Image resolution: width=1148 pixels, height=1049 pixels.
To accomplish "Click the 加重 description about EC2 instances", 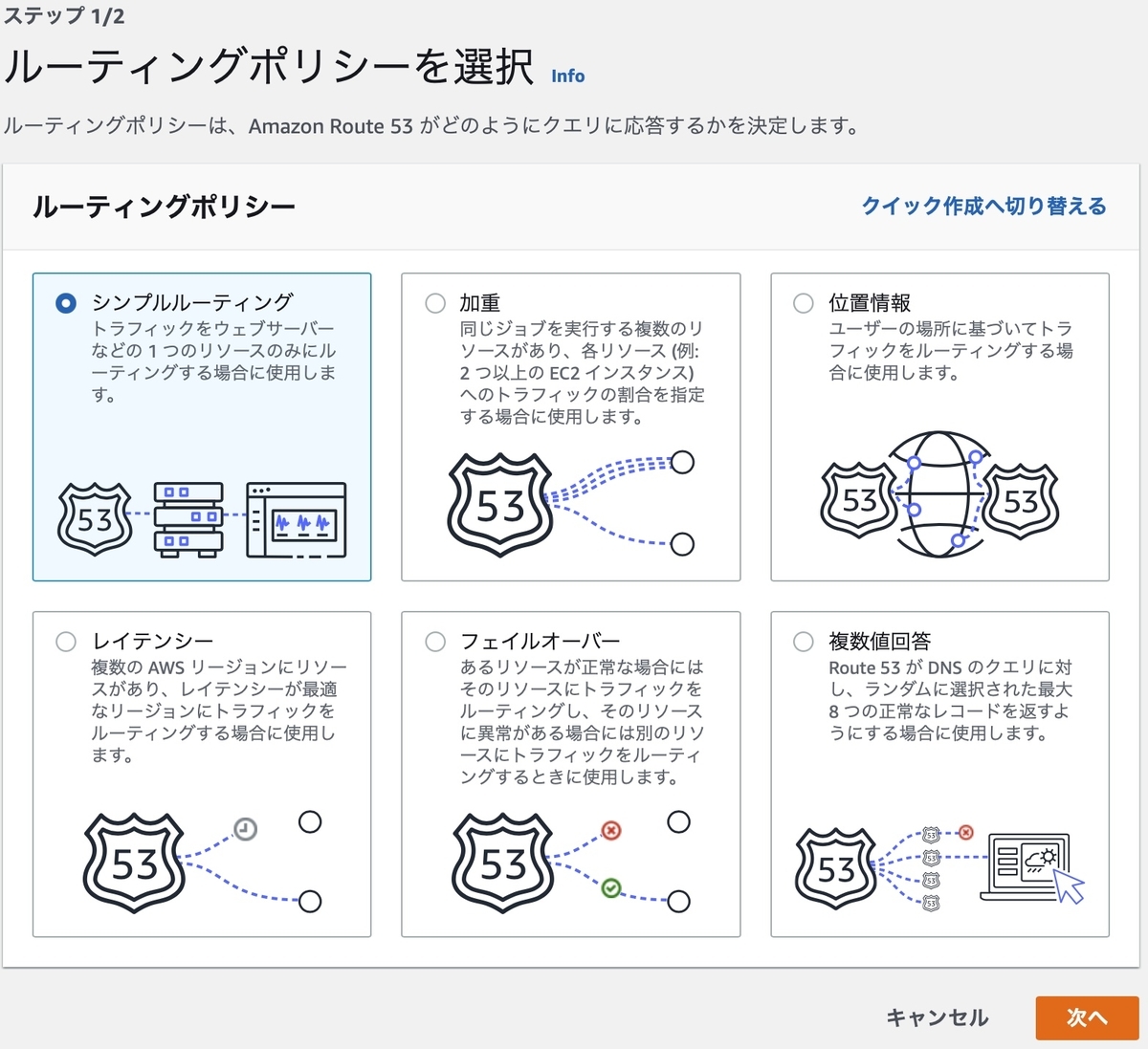I will pyautogui.click(x=583, y=373).
